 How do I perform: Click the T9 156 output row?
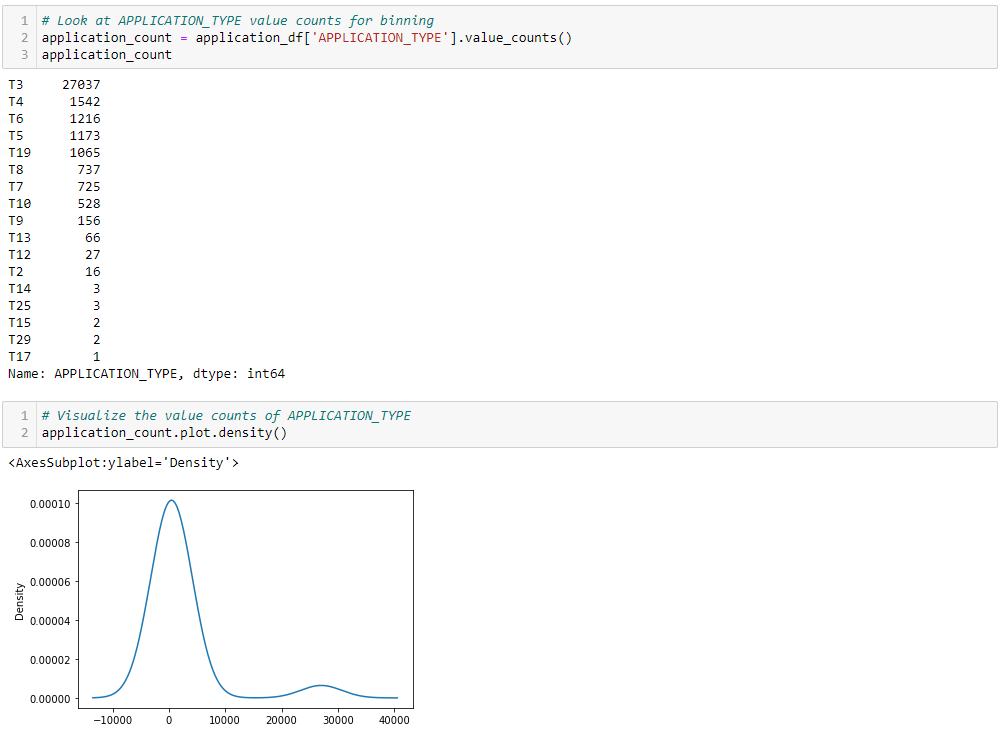coord(54,220)
